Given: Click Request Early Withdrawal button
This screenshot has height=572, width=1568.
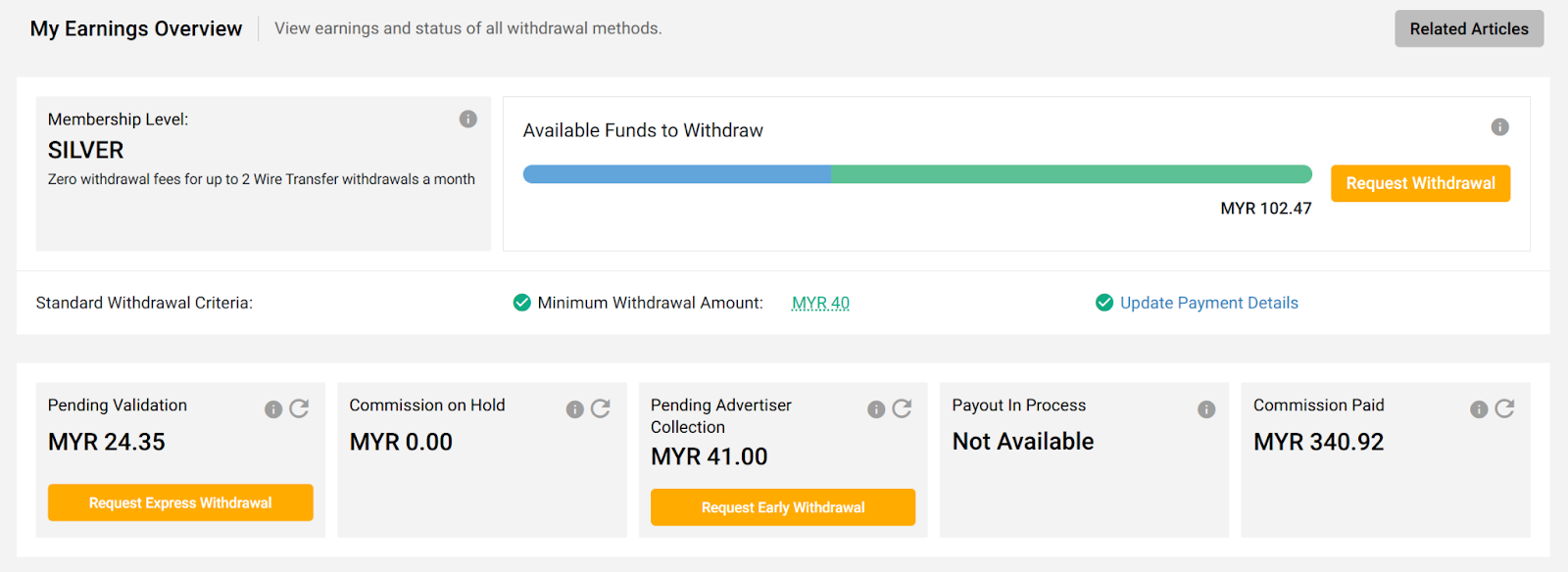Looking at the screenshot, I should (x=782, y=507).
